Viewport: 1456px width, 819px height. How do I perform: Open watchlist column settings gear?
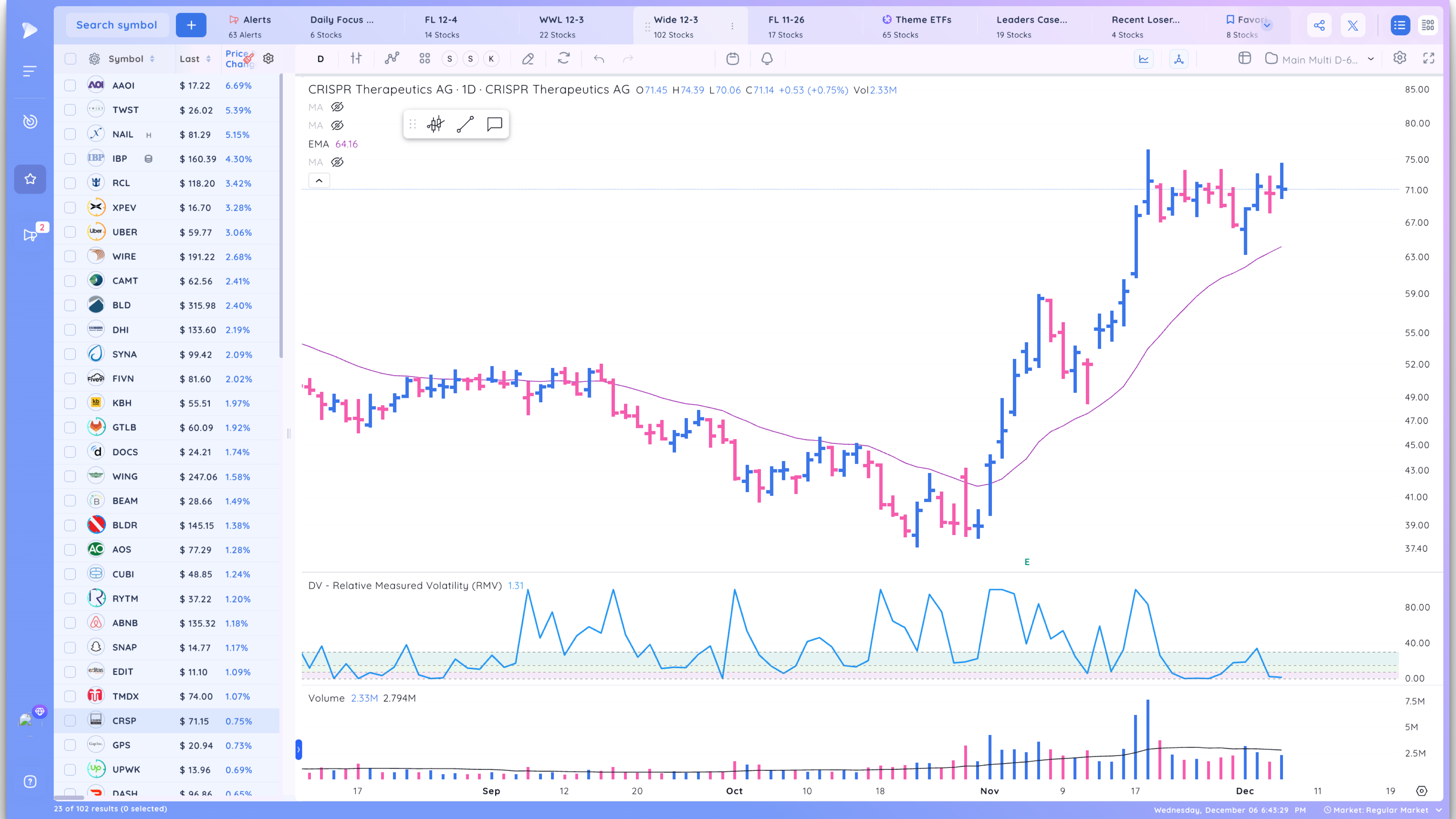268,58
